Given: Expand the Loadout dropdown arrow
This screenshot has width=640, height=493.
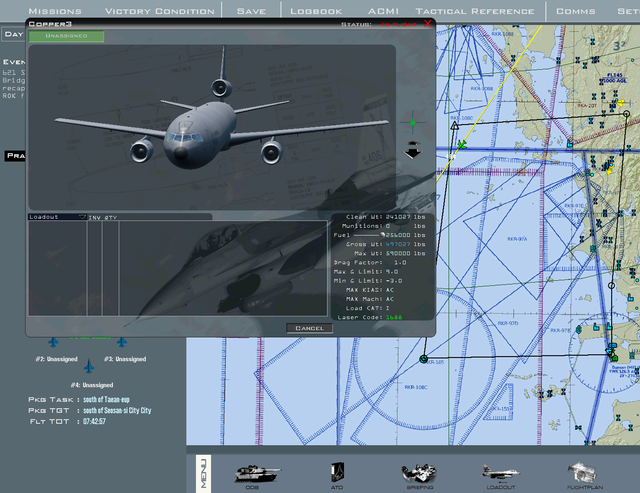Looking at the screenshot, I should [x=82, y=217].
